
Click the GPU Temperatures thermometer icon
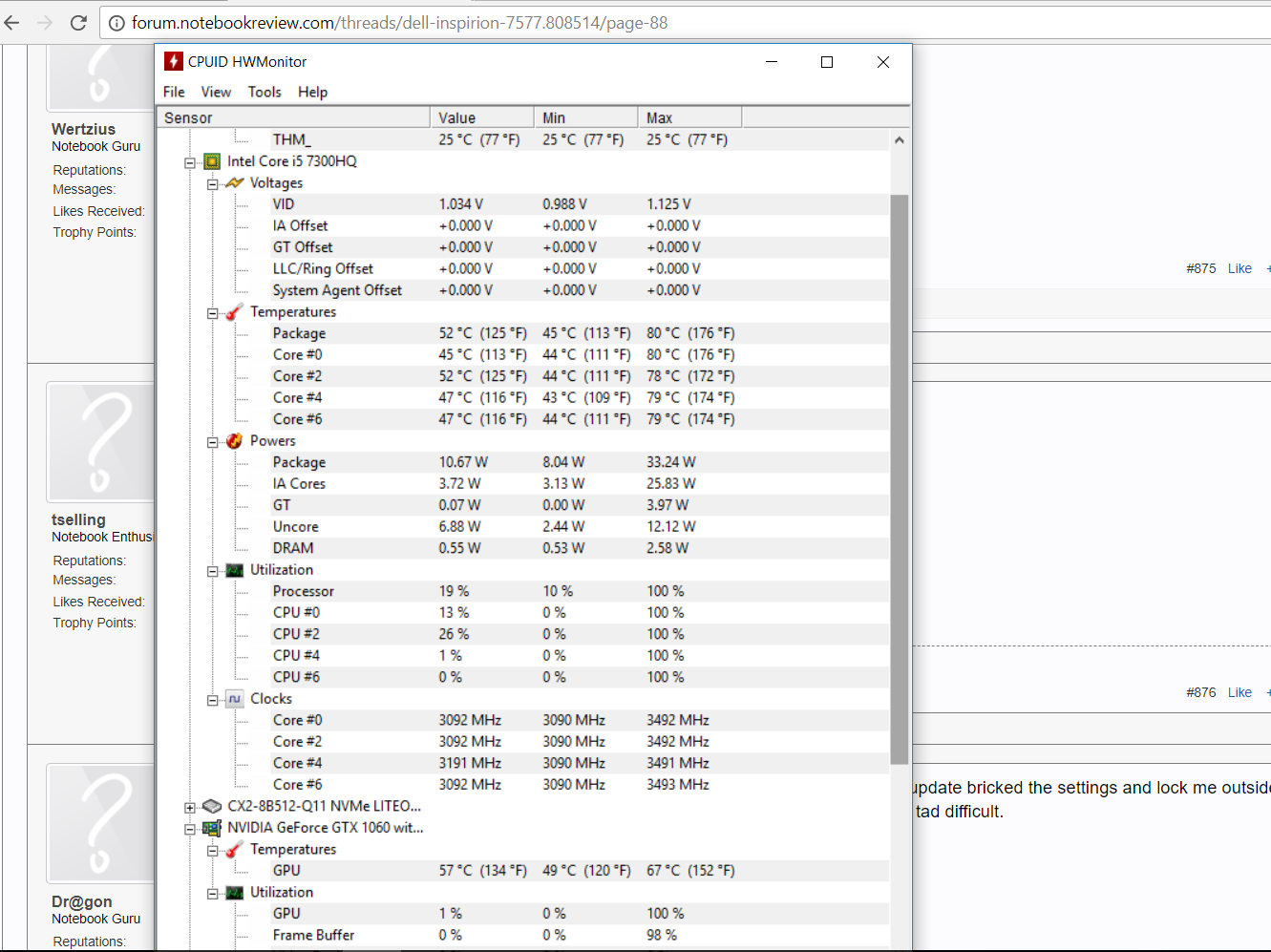coord(235,849)
